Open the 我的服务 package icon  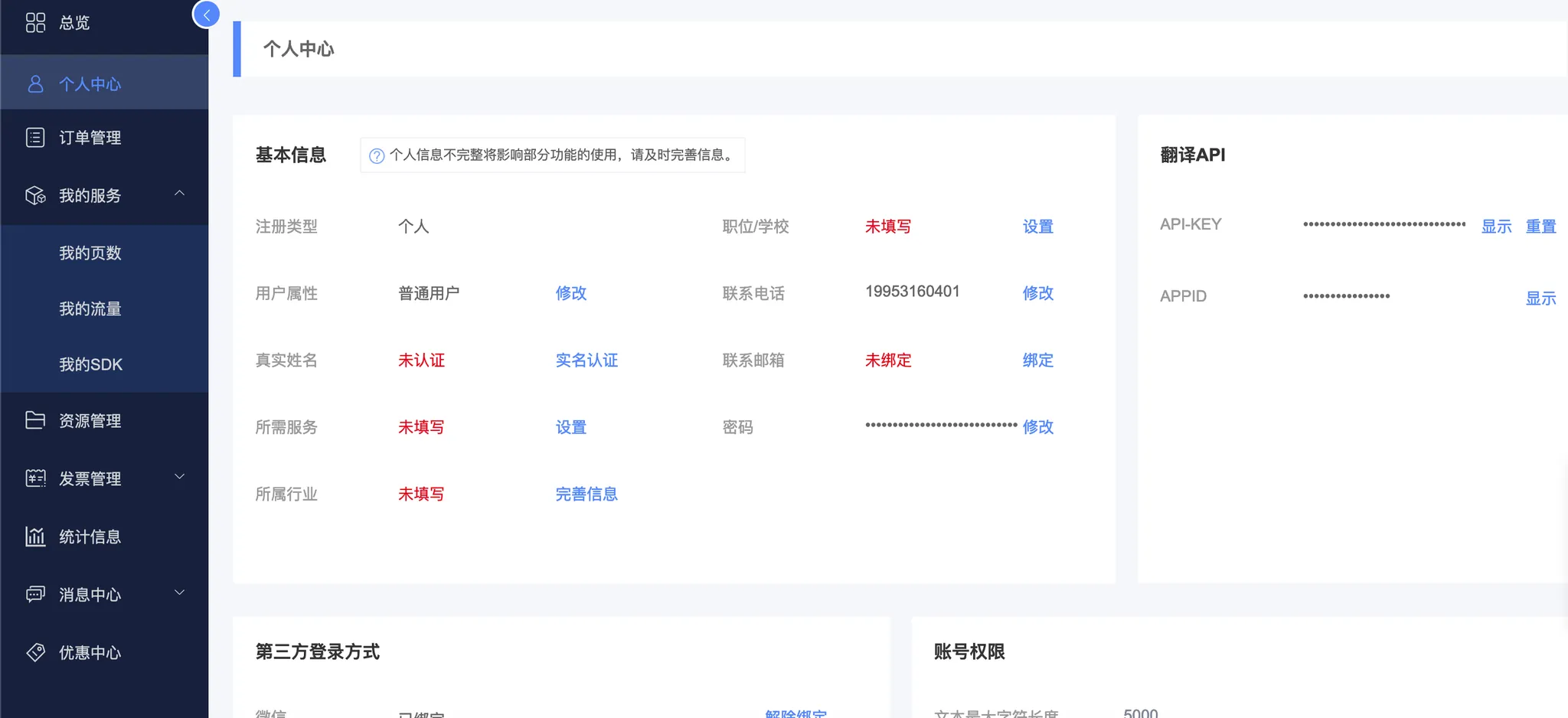coord(35,195)
